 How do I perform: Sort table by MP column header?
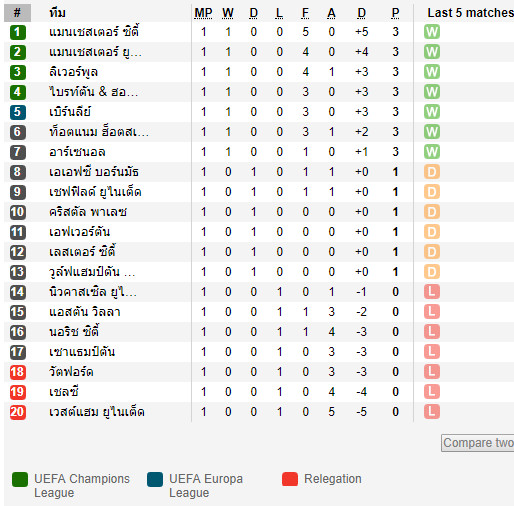[203, 13]
